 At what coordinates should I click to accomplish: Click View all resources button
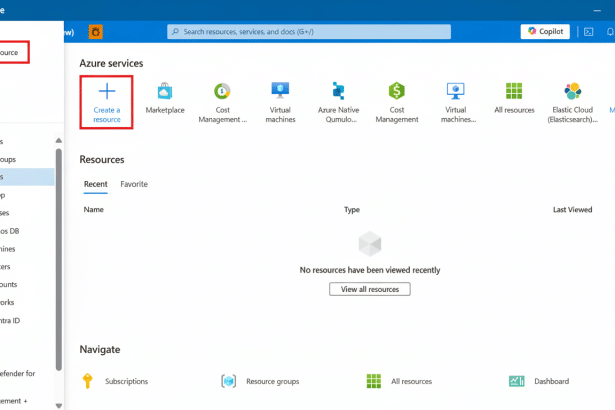(369, 289)
